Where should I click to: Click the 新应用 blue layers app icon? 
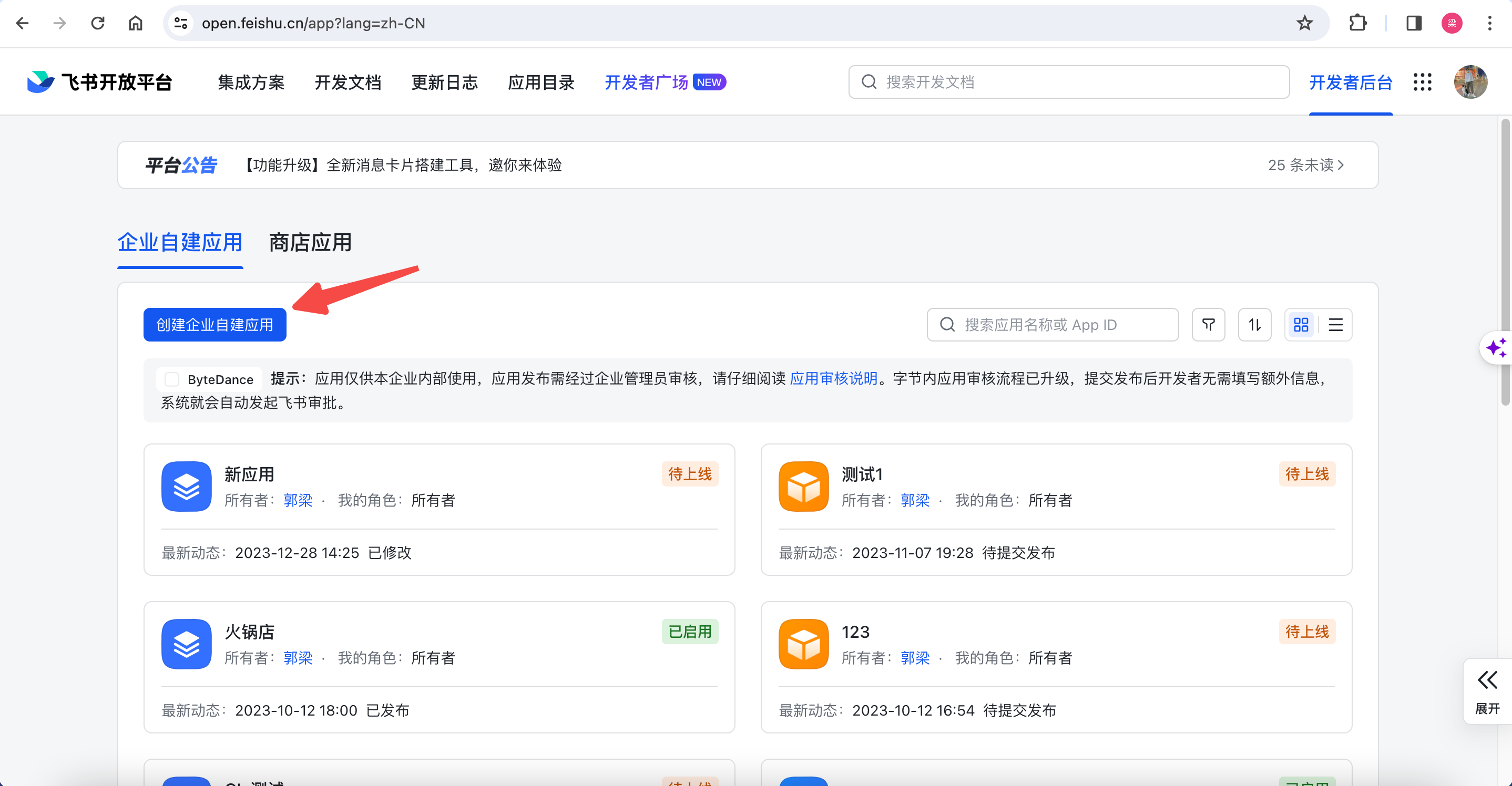tap(187, 487)
